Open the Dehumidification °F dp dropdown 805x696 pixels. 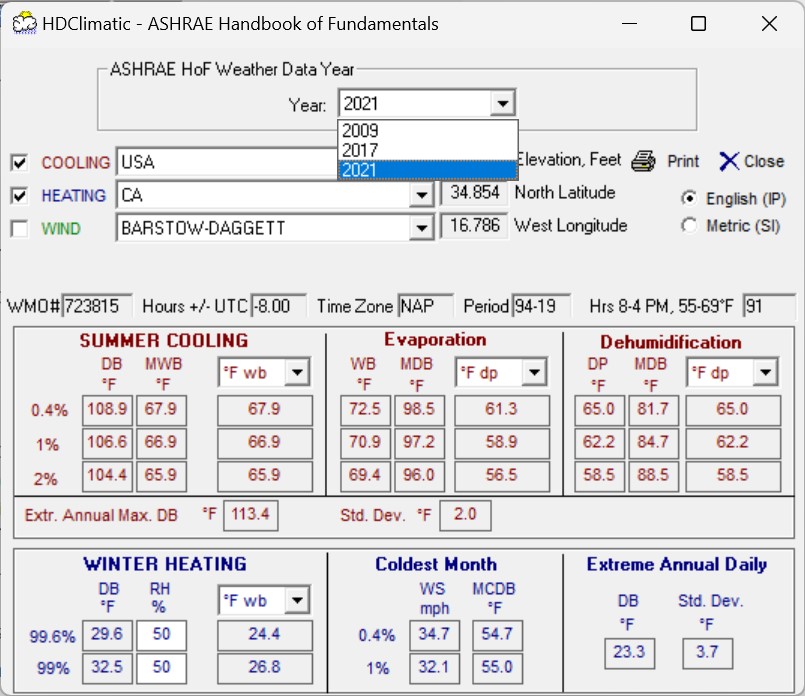(x=765, y=372)
